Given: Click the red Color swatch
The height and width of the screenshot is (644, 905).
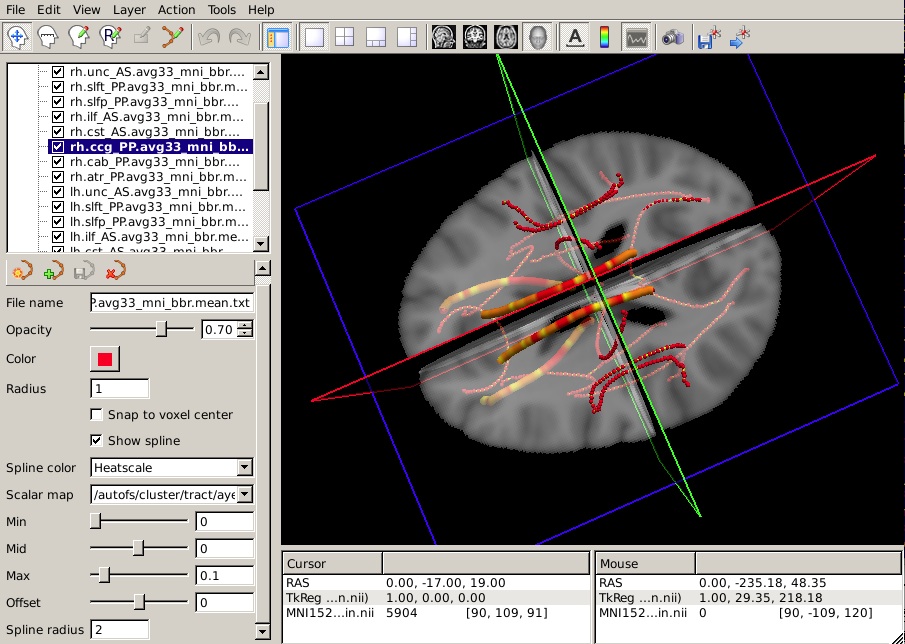Looking at the screenshot, I should pyautogui.click(x=105, y=359).
